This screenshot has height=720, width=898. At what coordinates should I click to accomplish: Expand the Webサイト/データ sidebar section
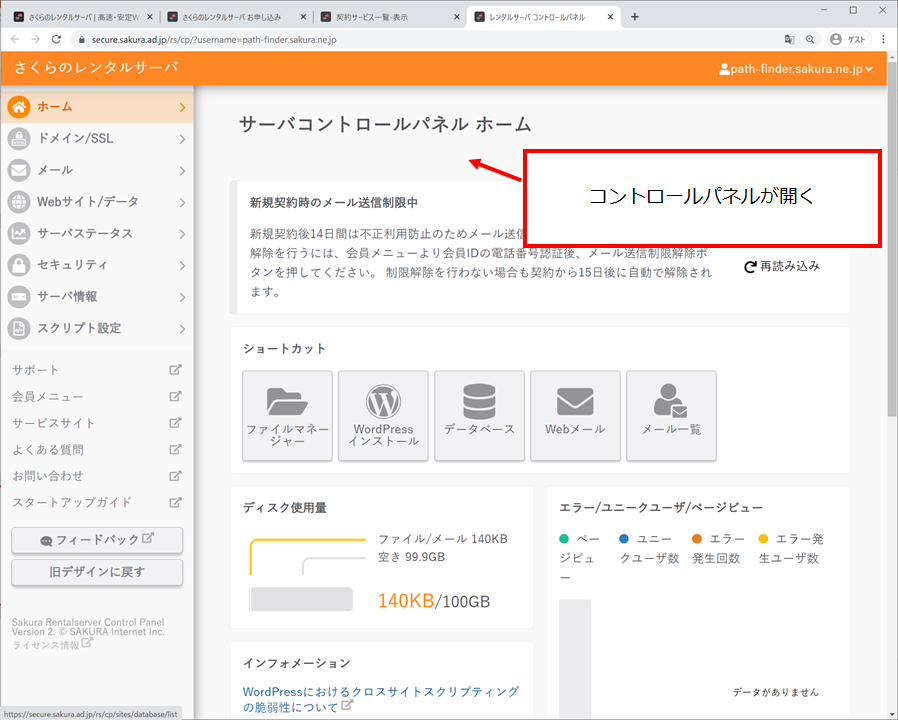(x=97, y=202)
